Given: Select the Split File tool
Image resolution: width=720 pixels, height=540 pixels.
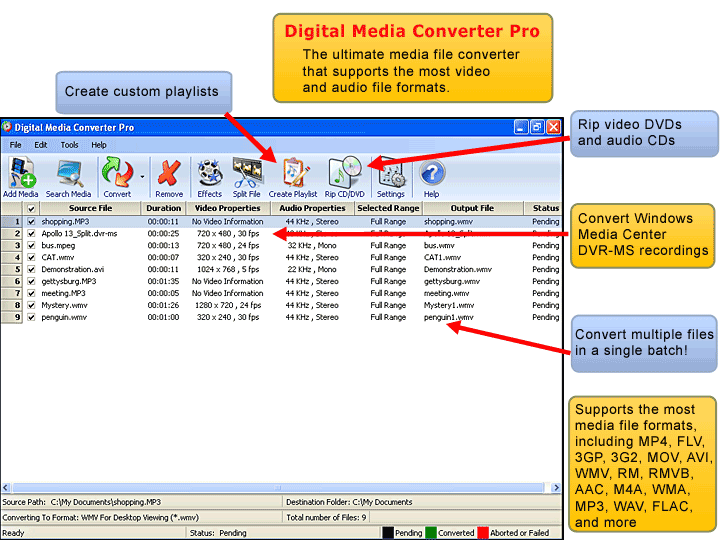Looking at the screenshot, I should pyautogui.click(x=247, y=177).
